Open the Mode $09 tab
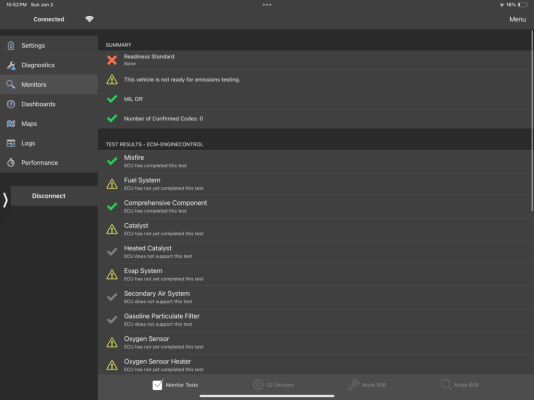The width and height of the screenshot is (534, 400). click(x=459, y=385)
